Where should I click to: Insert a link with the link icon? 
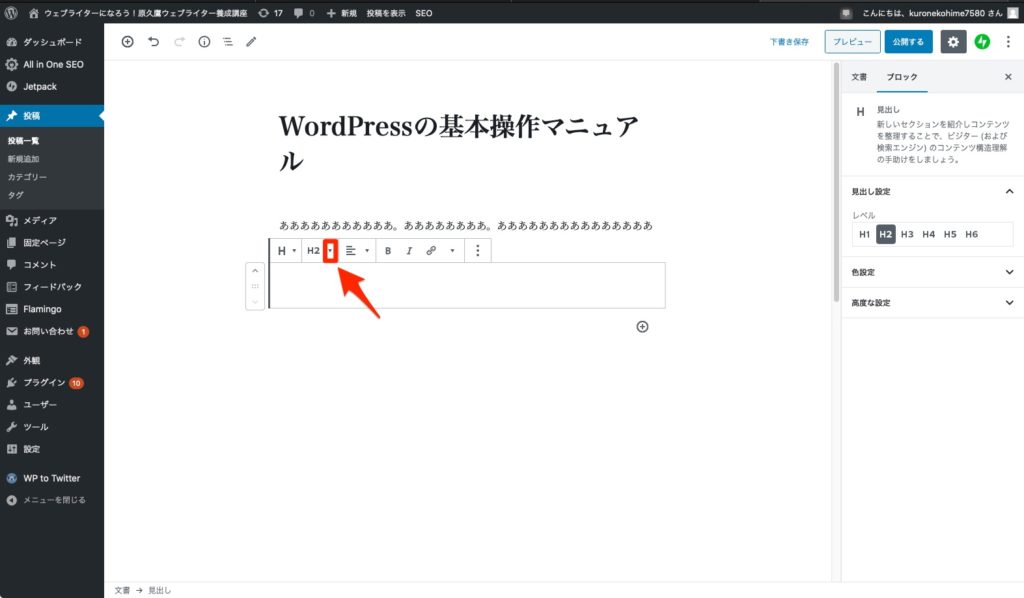tap(431, 251)
